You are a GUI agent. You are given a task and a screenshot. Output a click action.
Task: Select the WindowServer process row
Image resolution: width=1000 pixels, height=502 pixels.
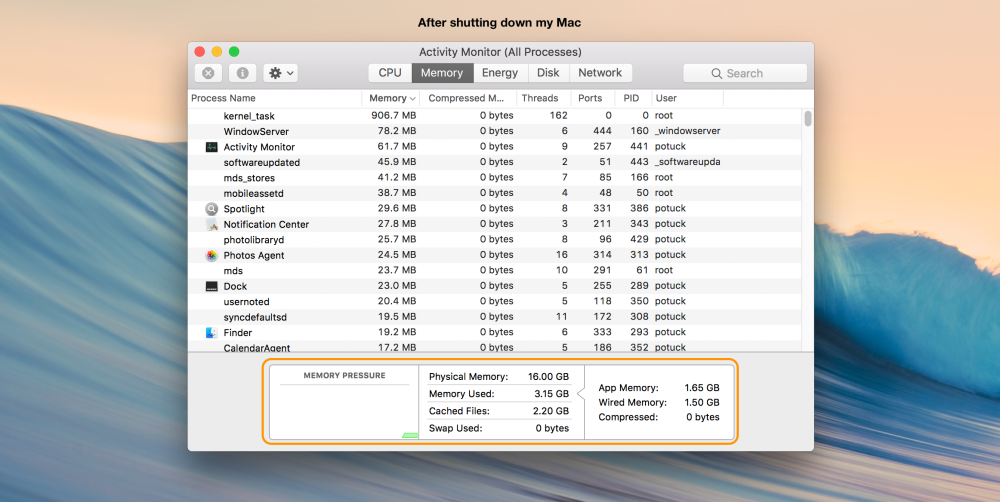pos(495,131)
